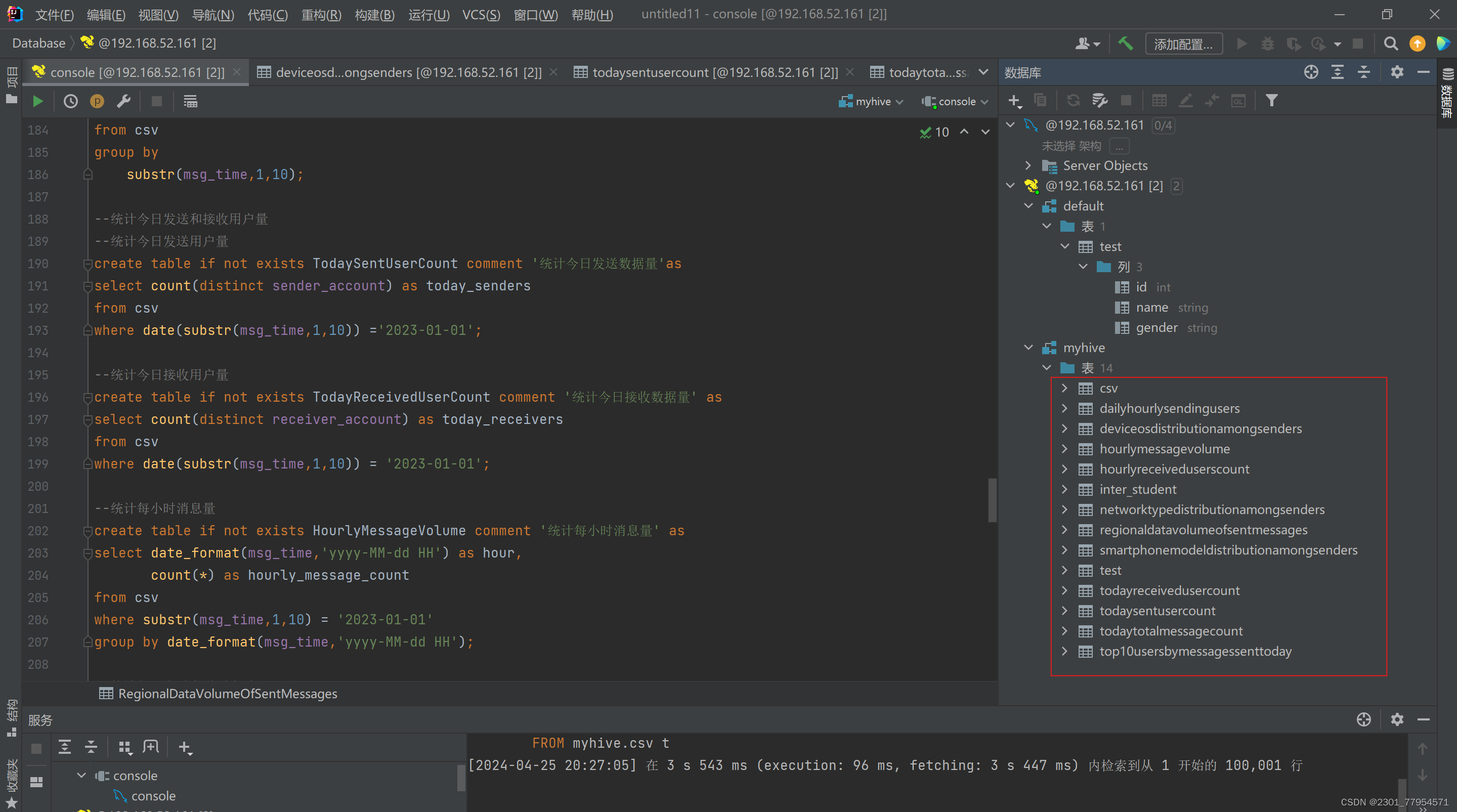Go to next highlighted problem arrow

[x=985, y=132]
